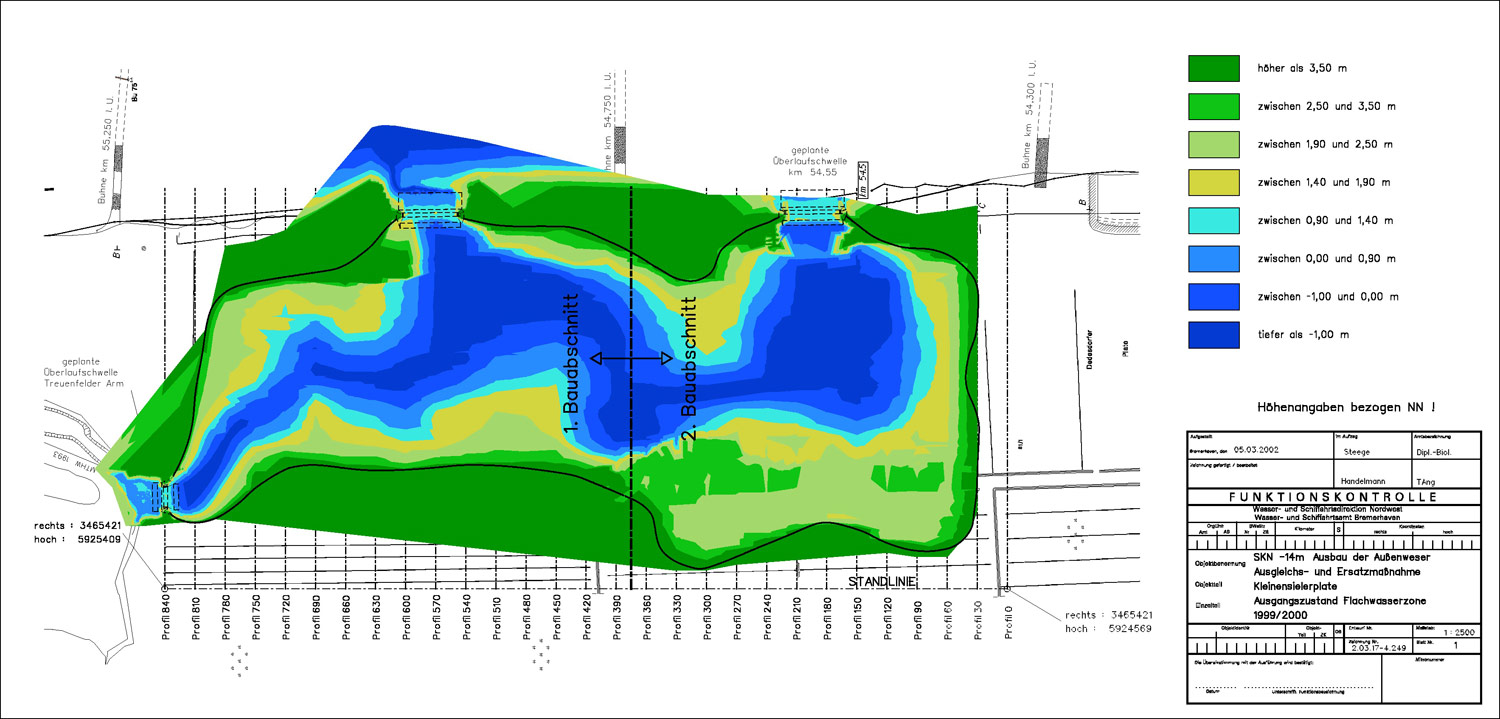Click the cyan 'zwischen 0,90 und 1,40 m' swatch
Viewport: 1500px width, 719px height.
1213,220
